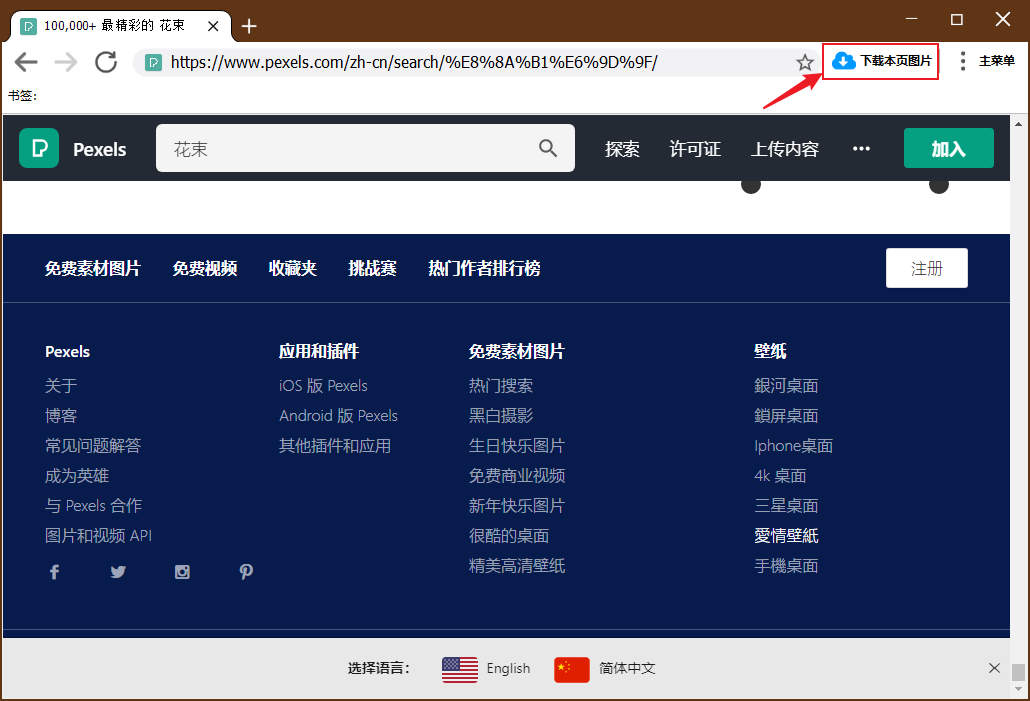The height and width of the screenshot is (701, 1030).
Task: Dismiss the language selection bar
Action: [994, 668]
